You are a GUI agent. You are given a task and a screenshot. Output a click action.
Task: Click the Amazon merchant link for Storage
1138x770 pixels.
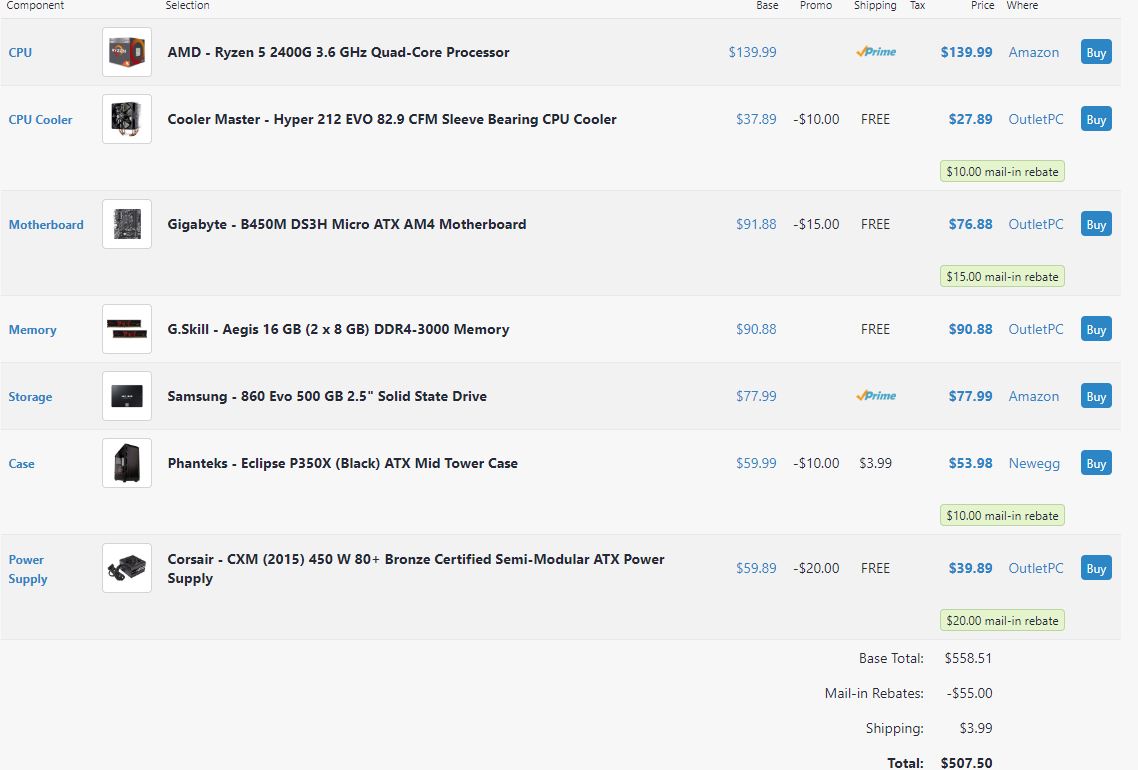[x=1033, y=396]
